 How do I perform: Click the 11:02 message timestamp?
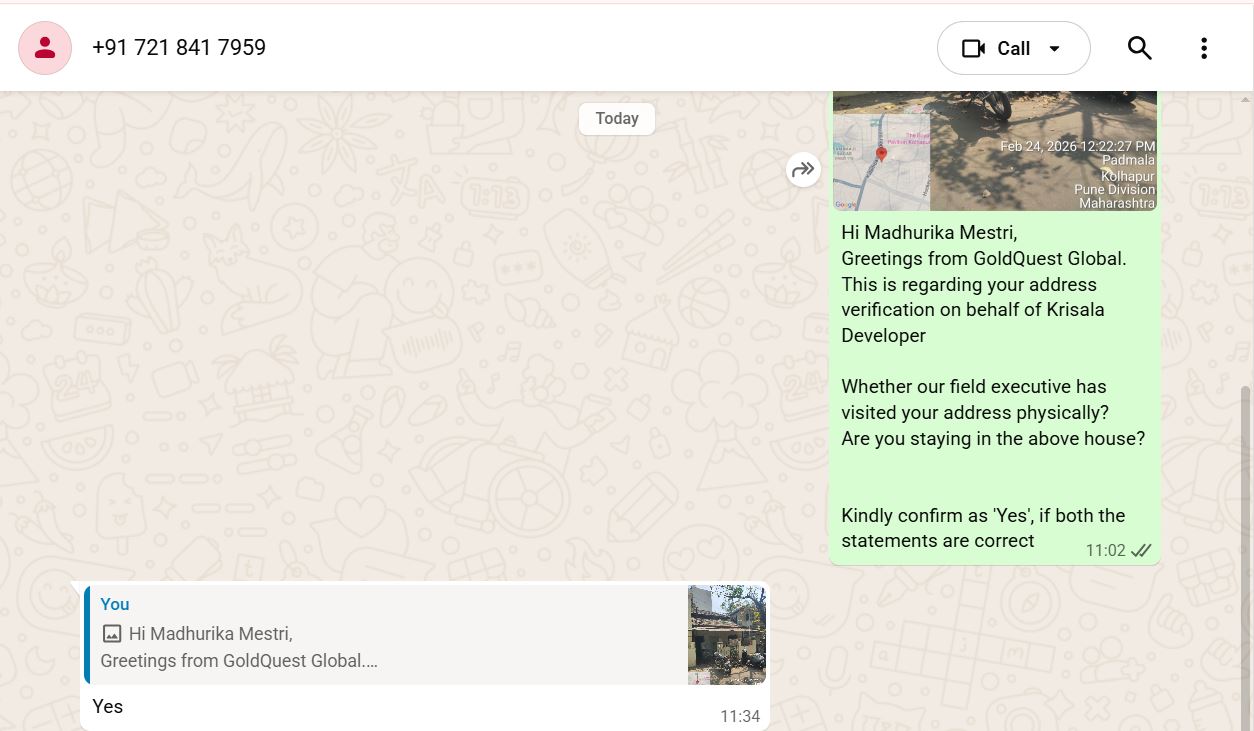pyautogui.click(x=1105, y=551)
